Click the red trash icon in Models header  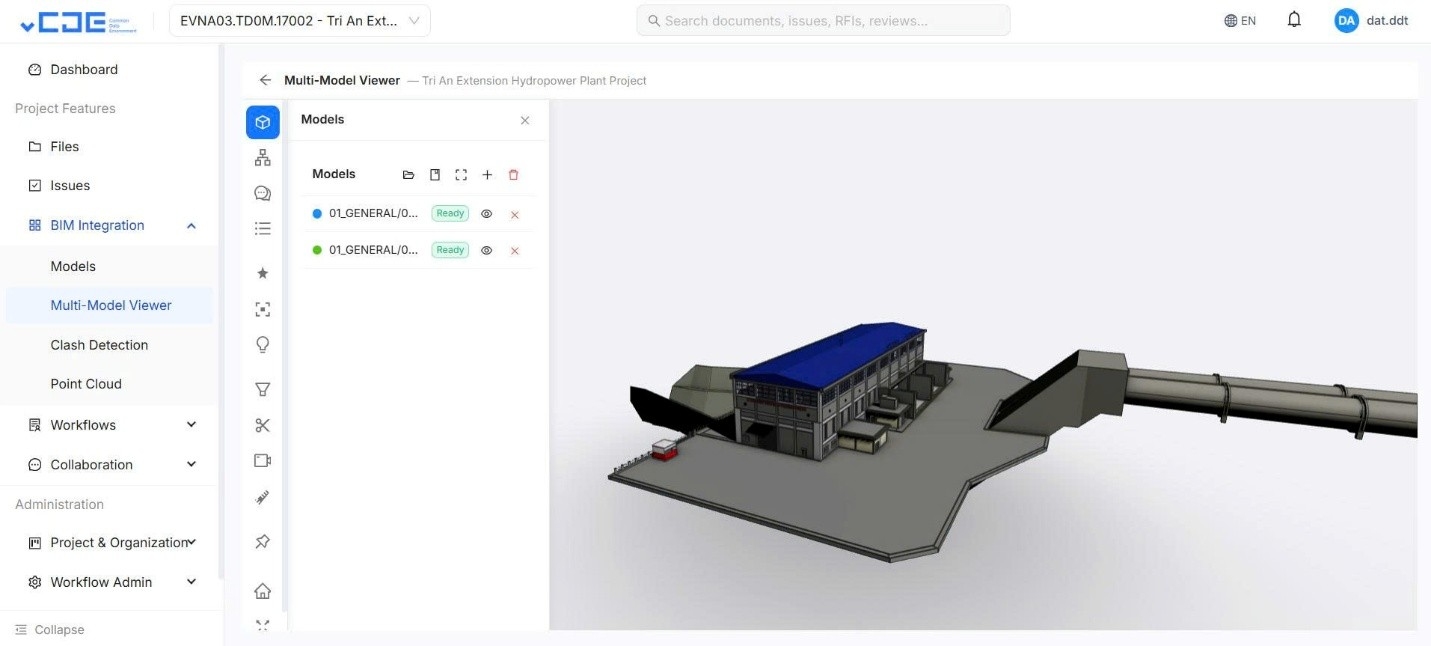(514, 175)
